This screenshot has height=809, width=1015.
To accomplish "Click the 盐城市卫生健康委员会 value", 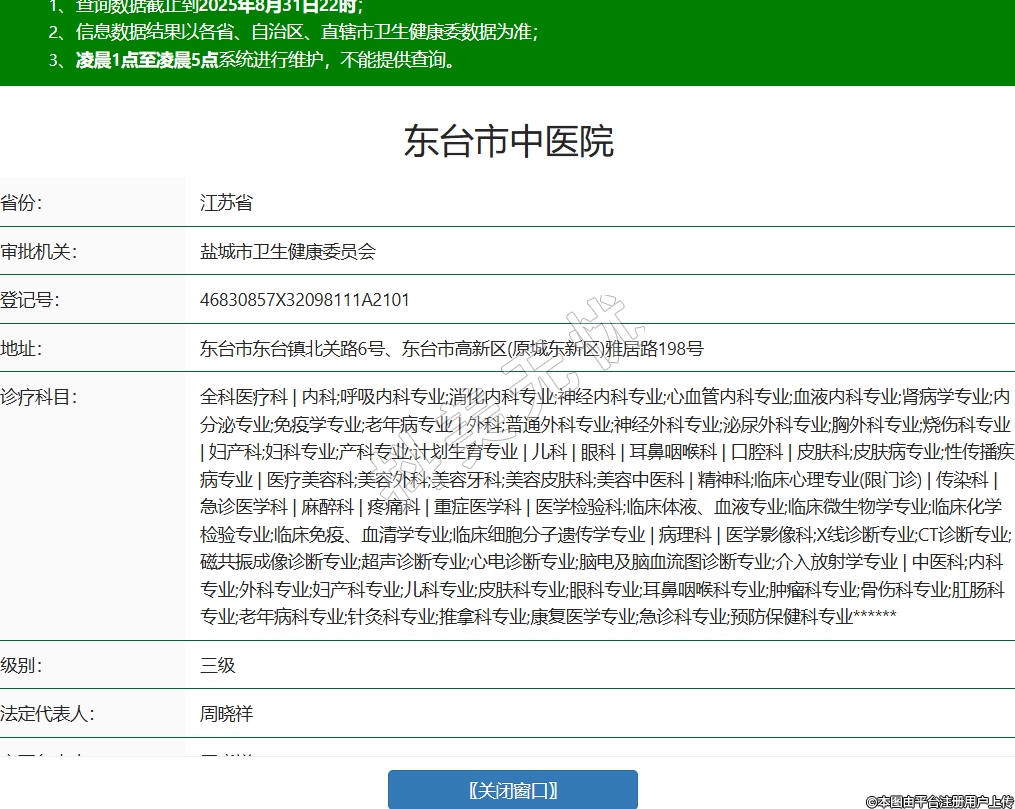I will [287, 252].
